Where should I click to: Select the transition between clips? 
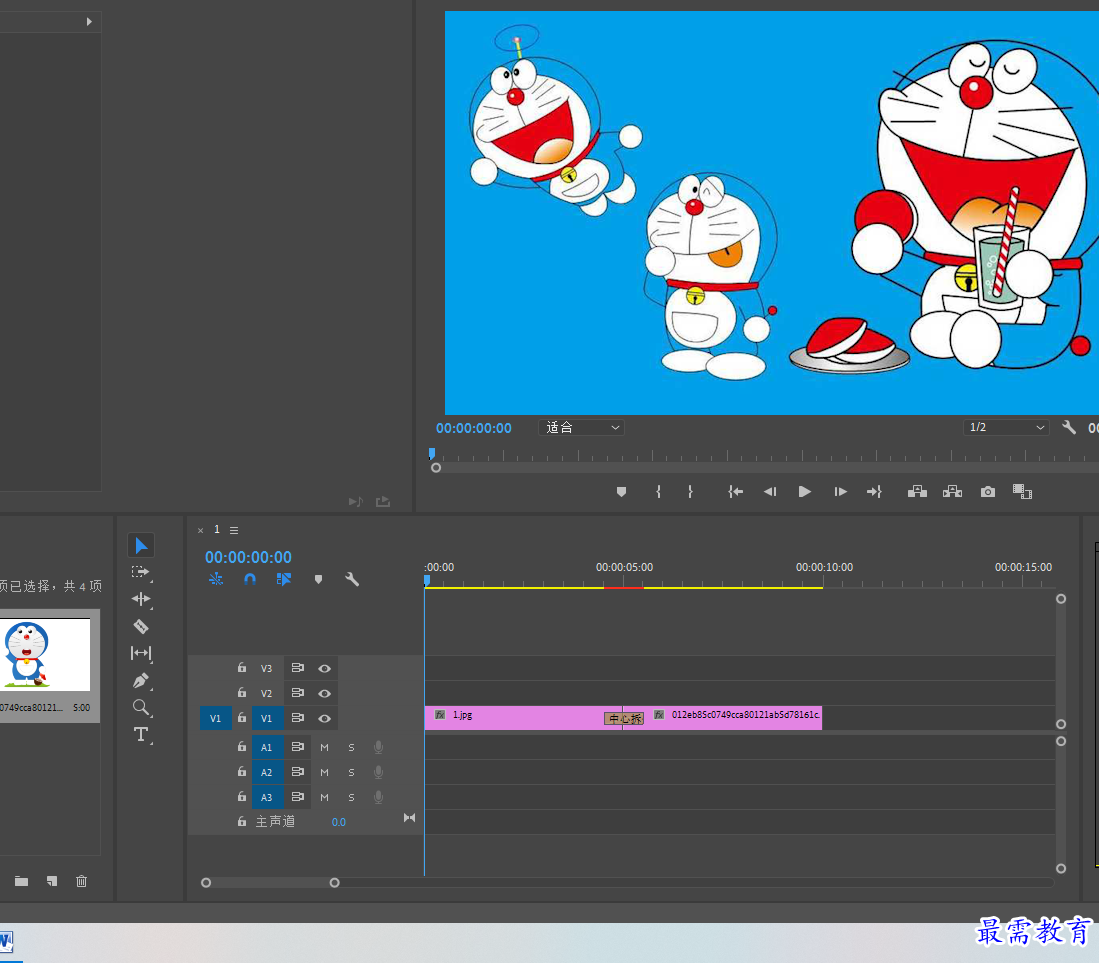click(624, 718)
